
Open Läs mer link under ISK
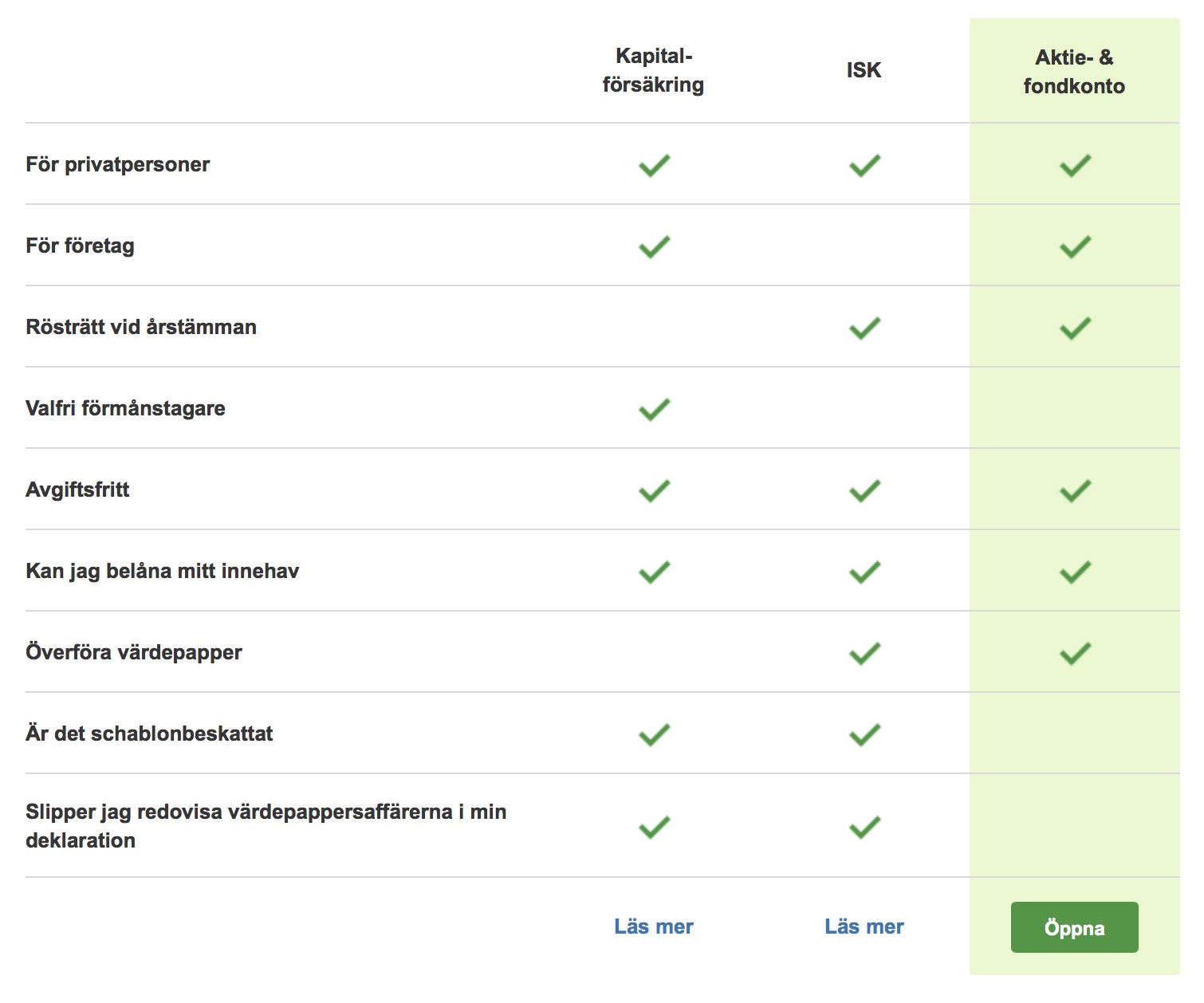pos(864,926)
